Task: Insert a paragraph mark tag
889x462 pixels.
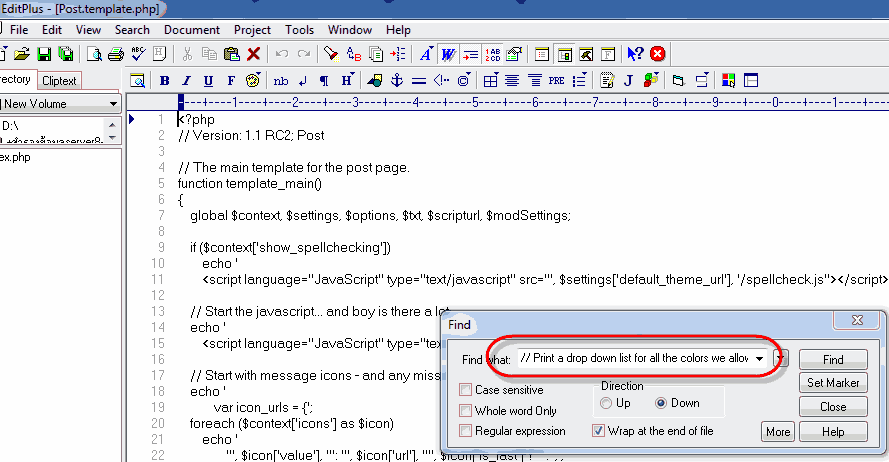Action: click(324, 80)
